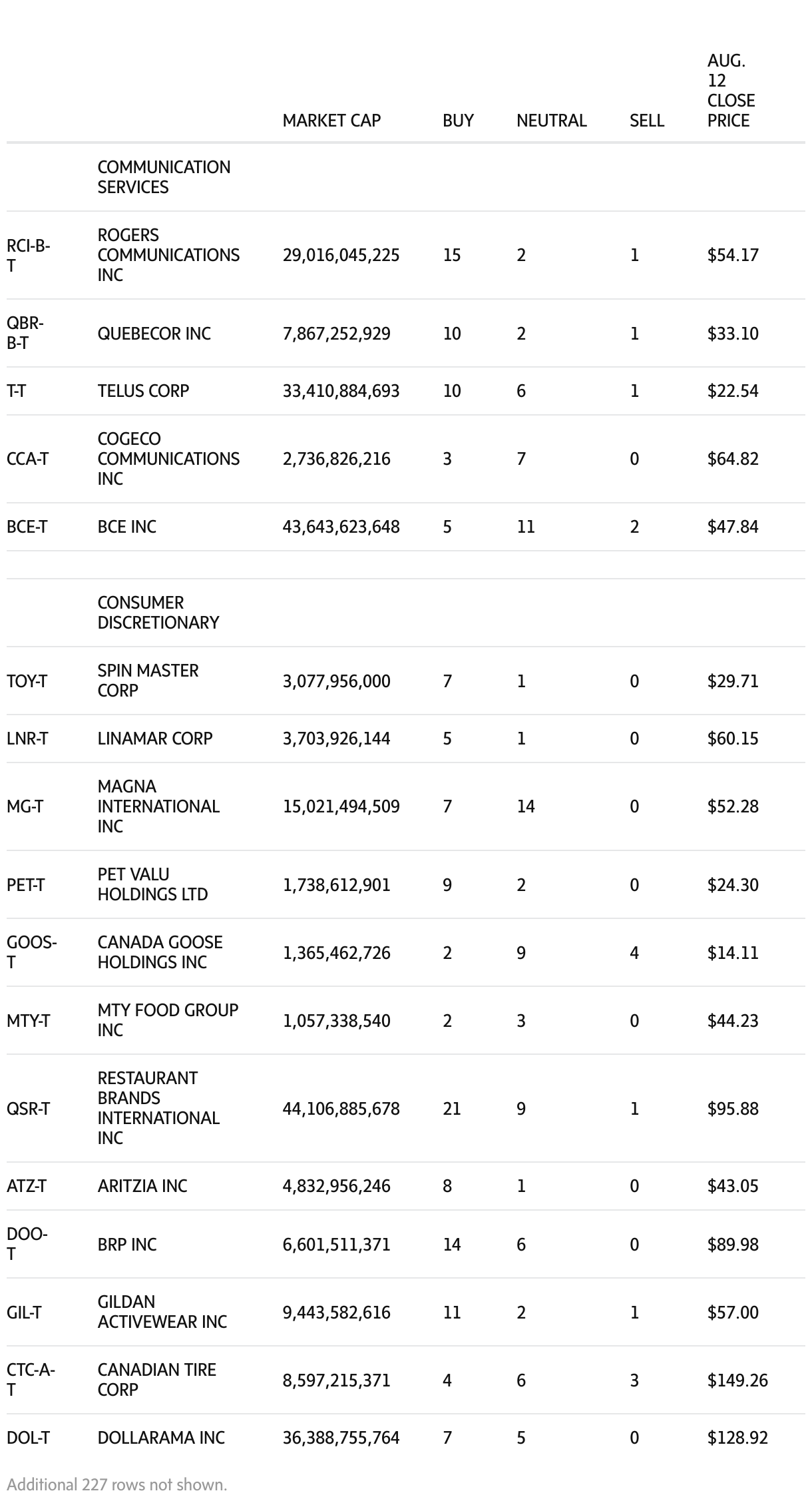812x1501 pixels.
Task: Click the MARKET CAP column header
Action: [x=331, y=121]
